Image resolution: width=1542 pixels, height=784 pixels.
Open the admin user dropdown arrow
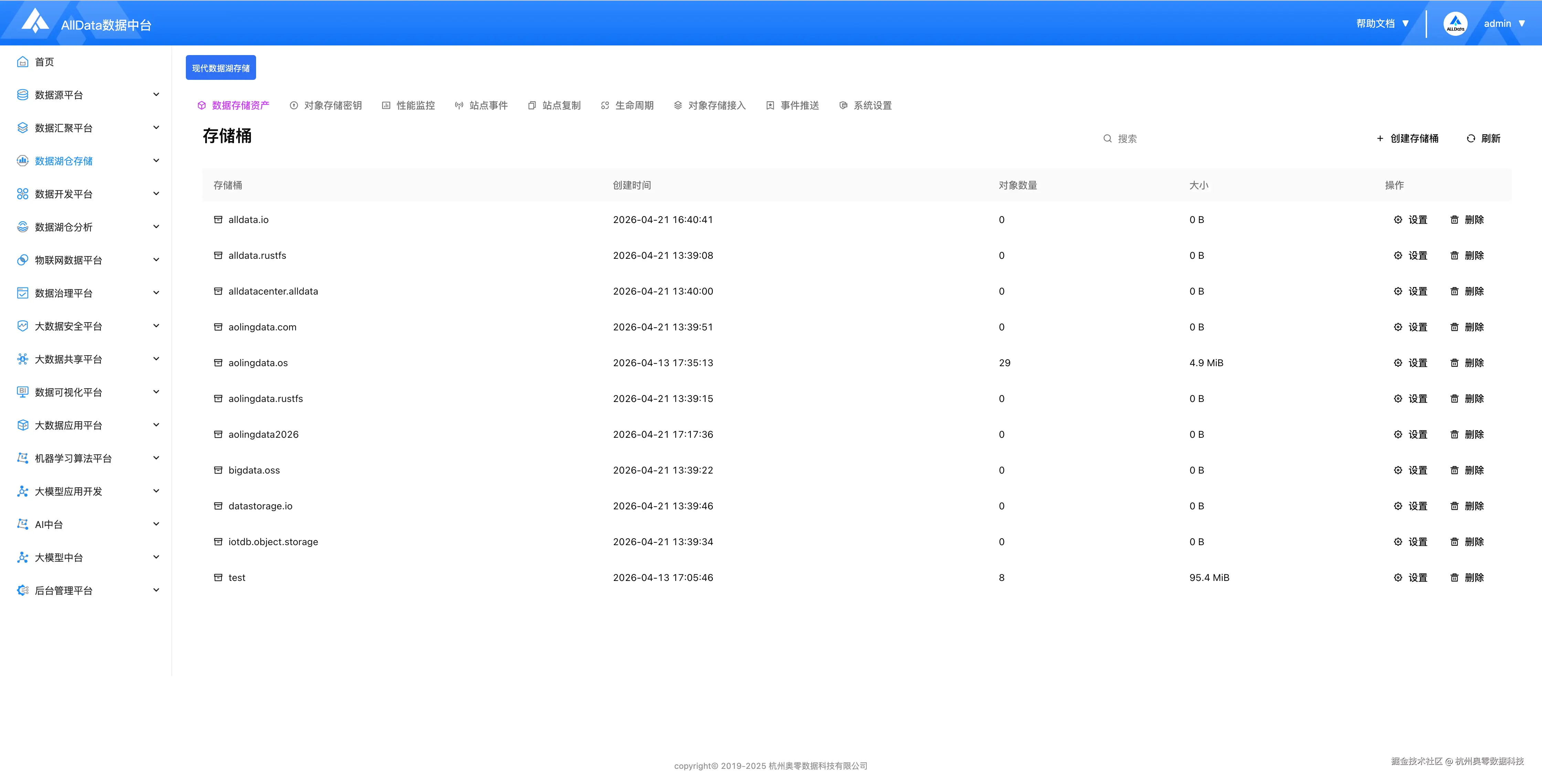(1522, 23)
